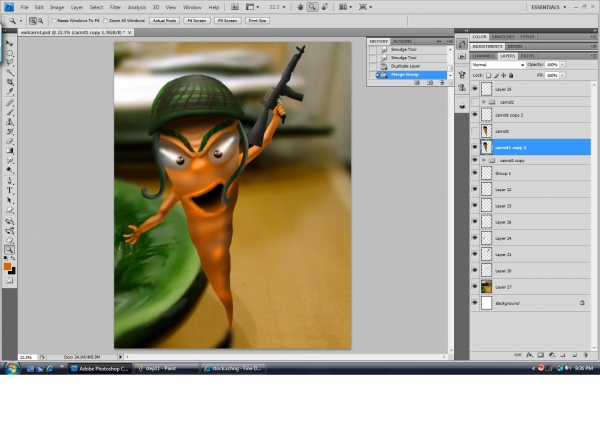Viewport: 600px width, 438px height.
Task: Open the Screen Mode dropdown
Action: 365,7
